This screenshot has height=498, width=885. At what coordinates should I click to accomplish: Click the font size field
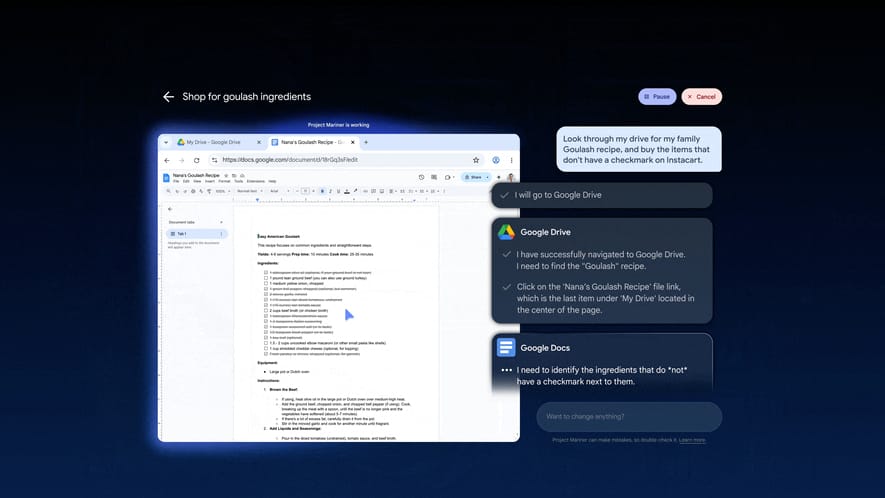[x=305, y=191]
